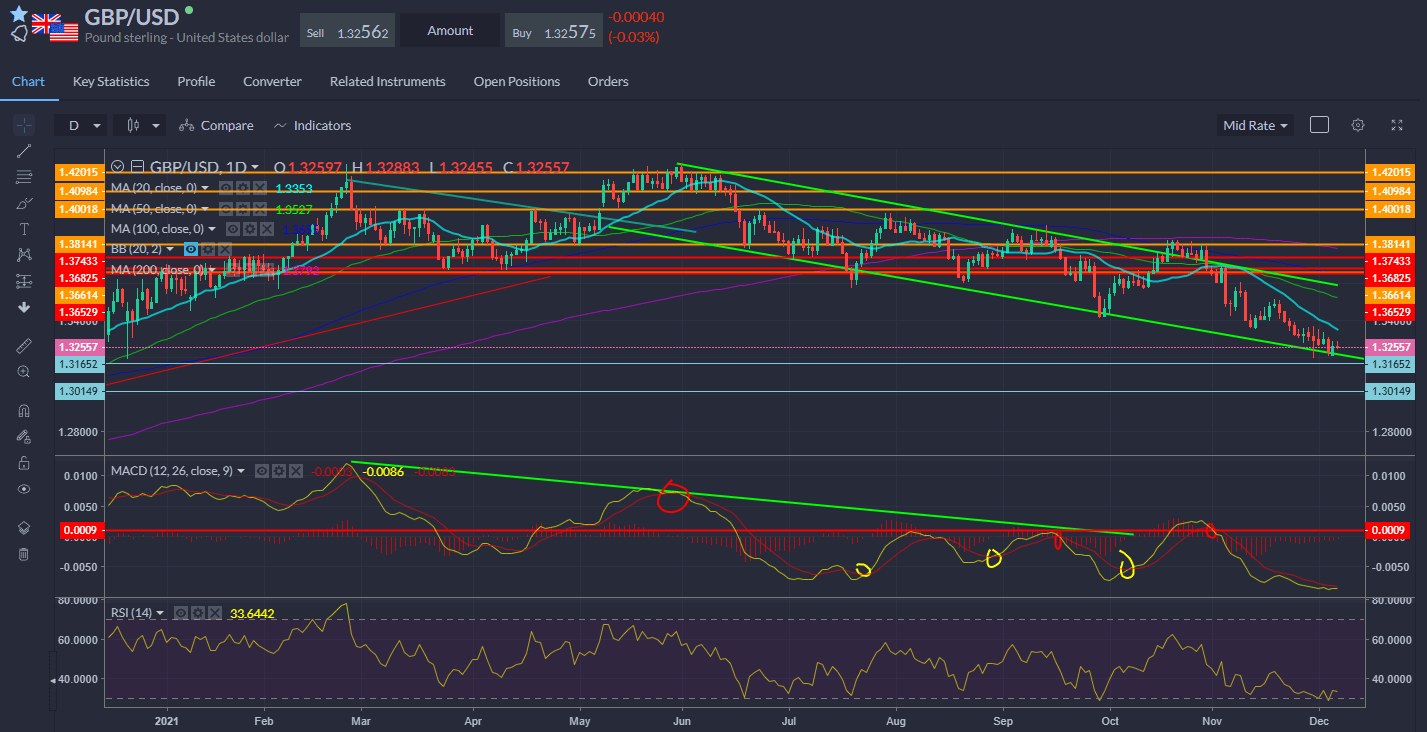This screenshot has height=732, width=1427.
Task: Open the Related Instruments tab
Action: pyautogui.click(x=388, y=81)
